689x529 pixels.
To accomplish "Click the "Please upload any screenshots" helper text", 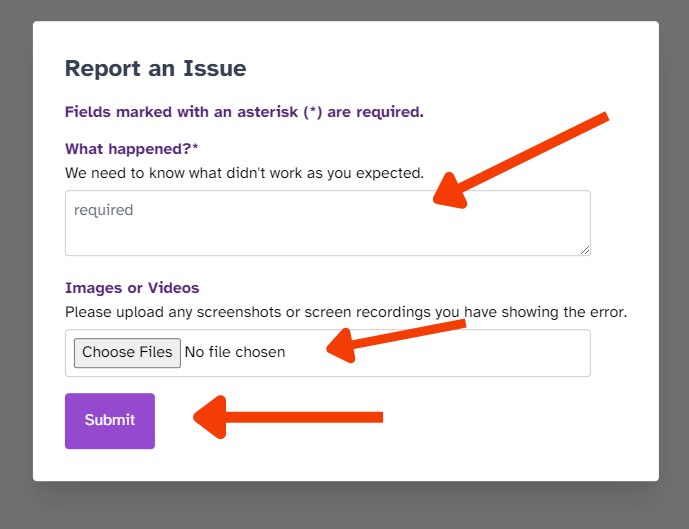I will coord(346,312).
